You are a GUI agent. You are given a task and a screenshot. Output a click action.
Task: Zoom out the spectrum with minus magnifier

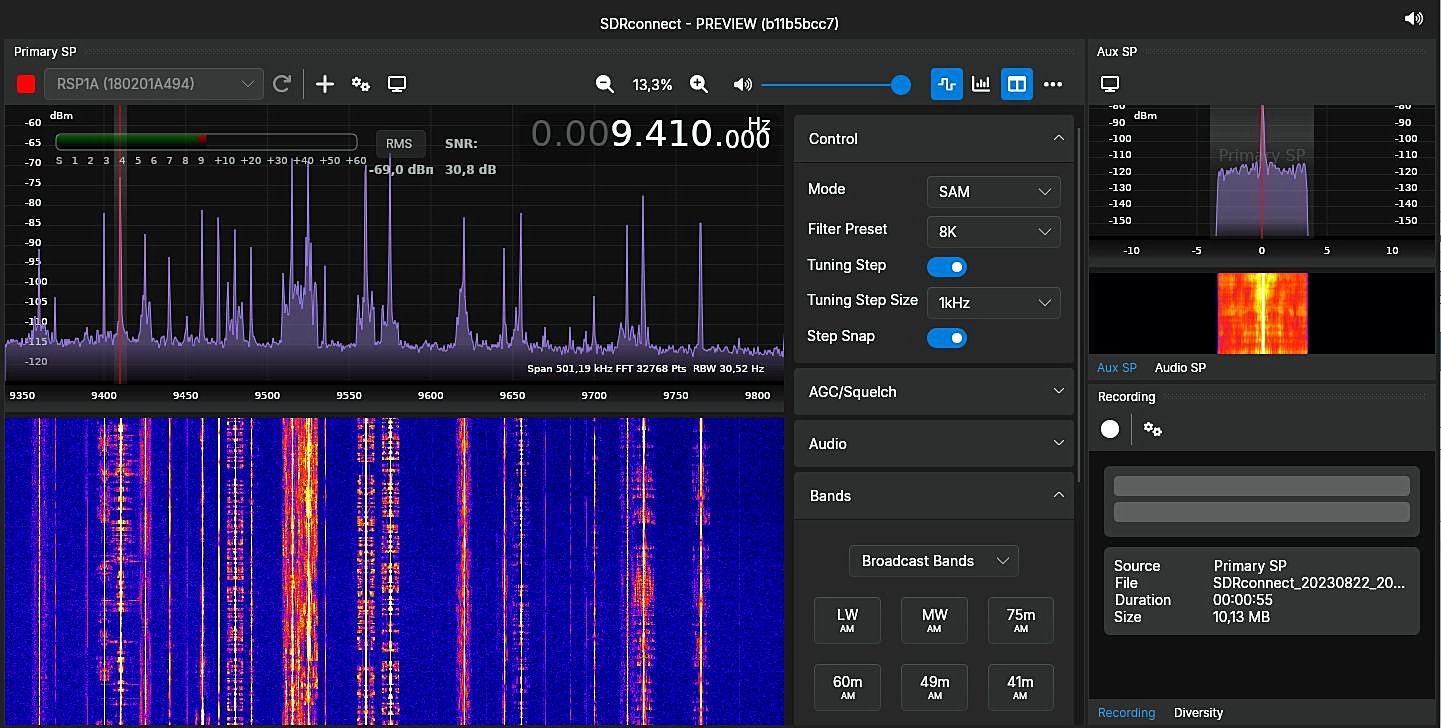point(605,85)
